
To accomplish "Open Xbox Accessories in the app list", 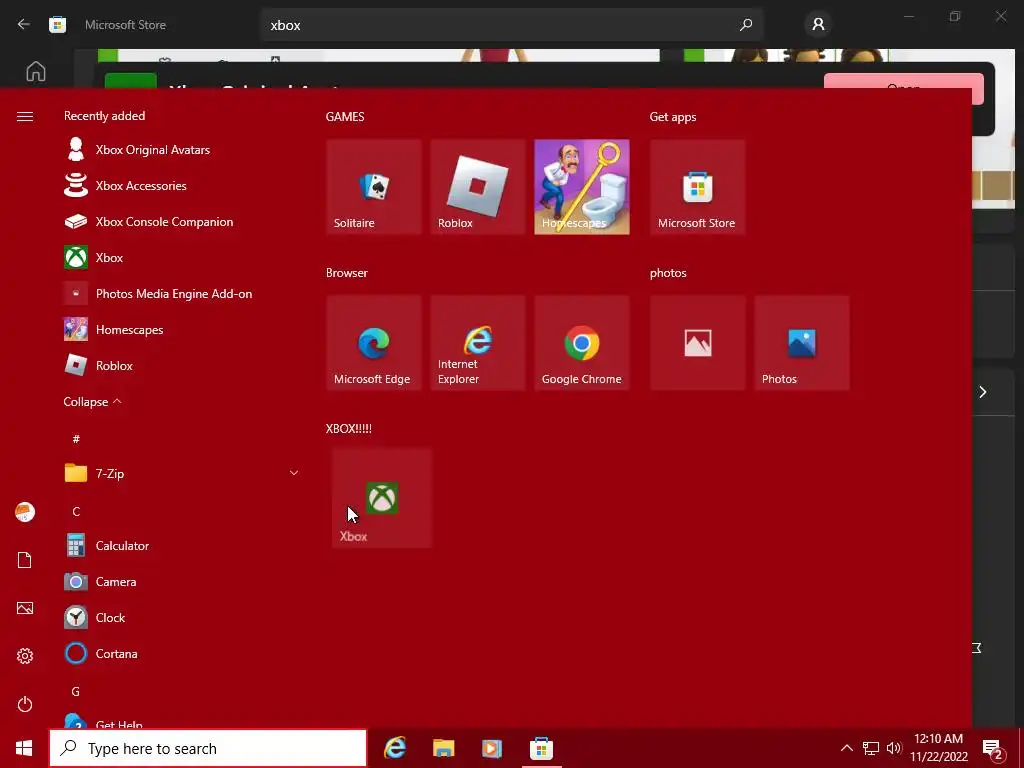I will (x=182, y=185).
